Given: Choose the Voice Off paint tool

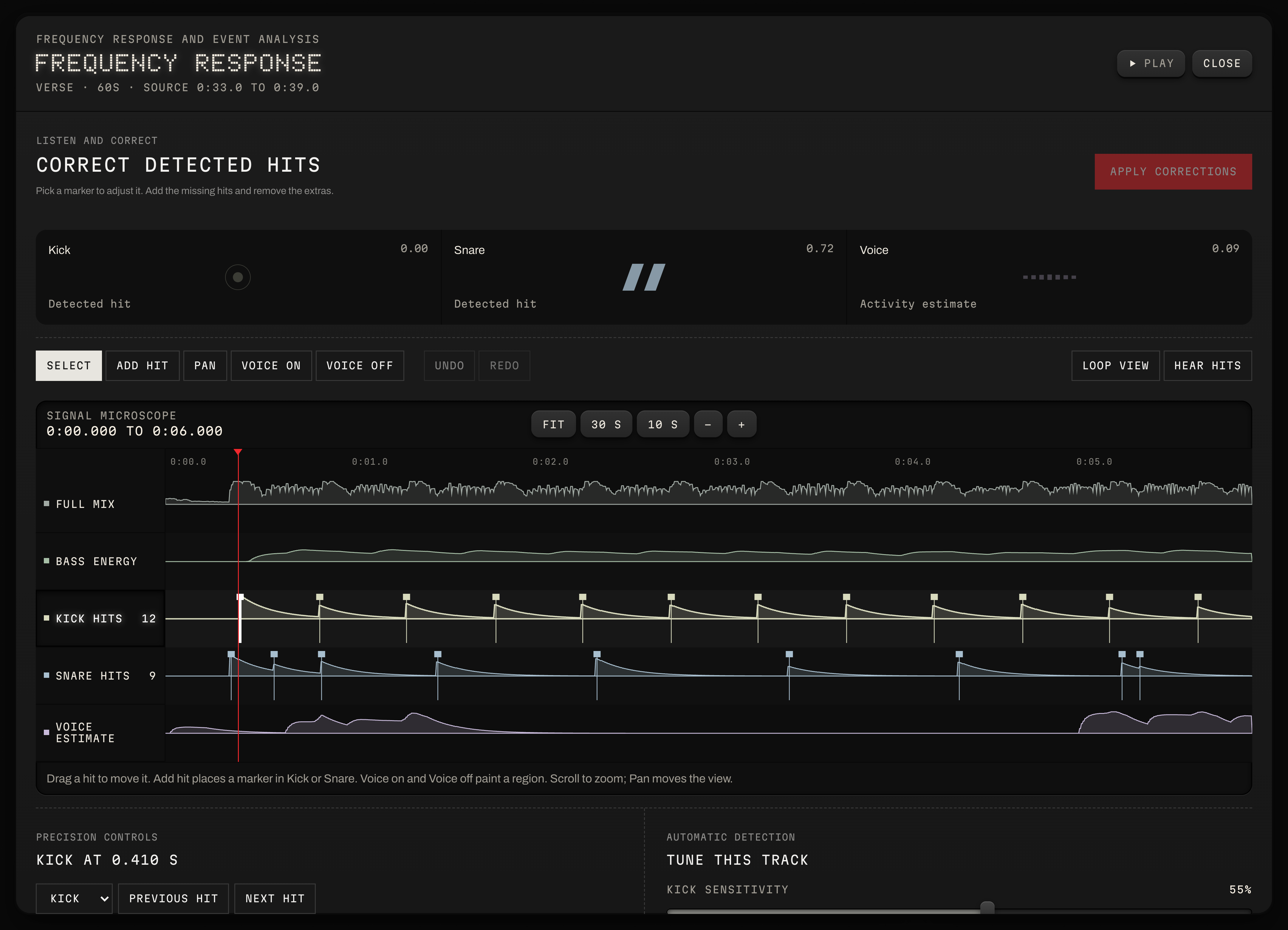Looking at the screenshot, I should (x=360, y=366).
